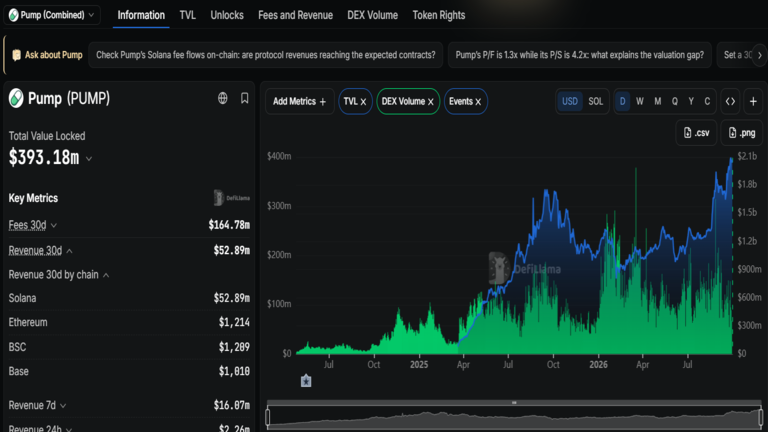768x432 pixels.
Task: Click the Key Metrics heading
Action: click(x=33, y=198)
